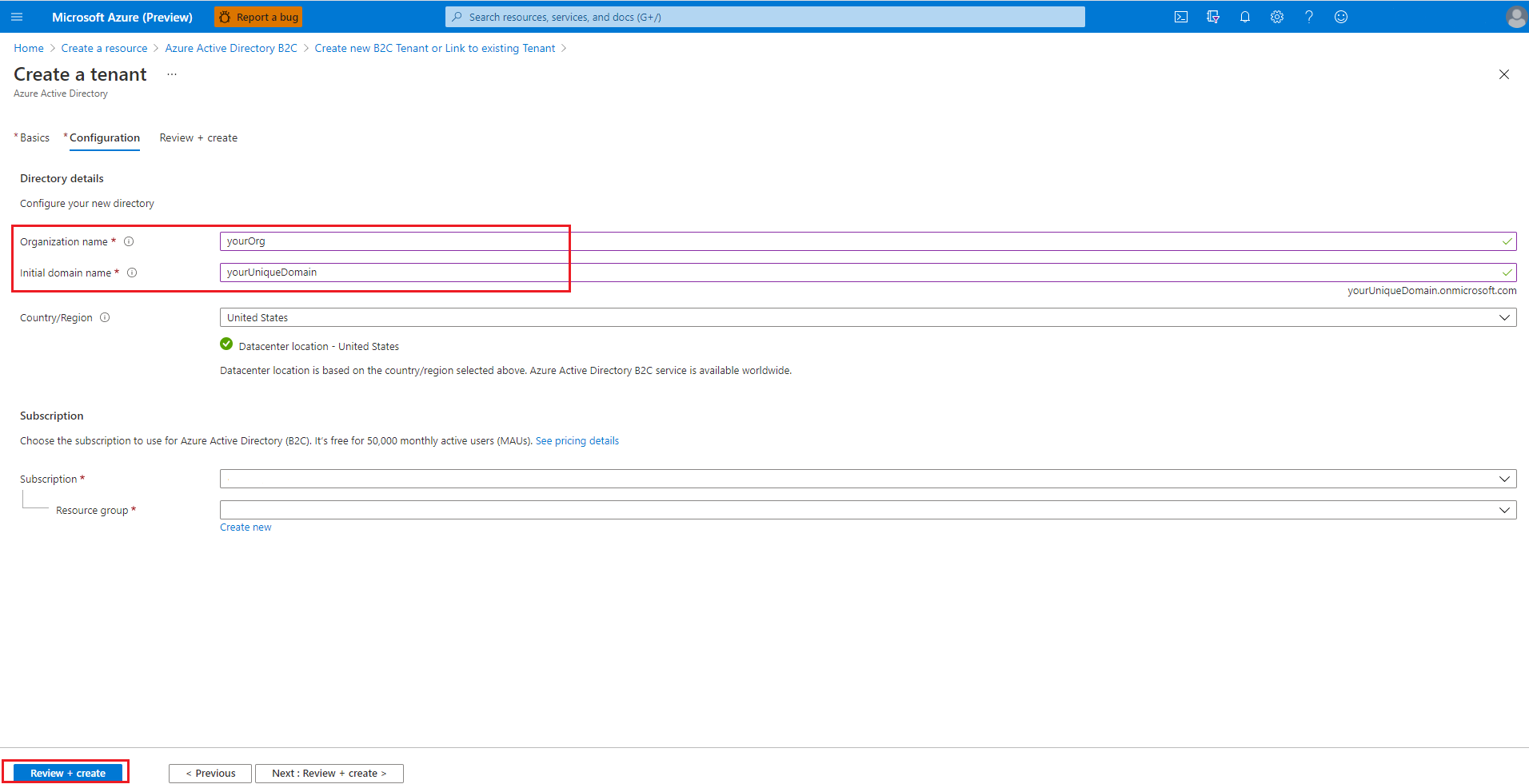Open the Cloud Shell terminal
The image size is (1529, 784).
[x=1181, y=16]
